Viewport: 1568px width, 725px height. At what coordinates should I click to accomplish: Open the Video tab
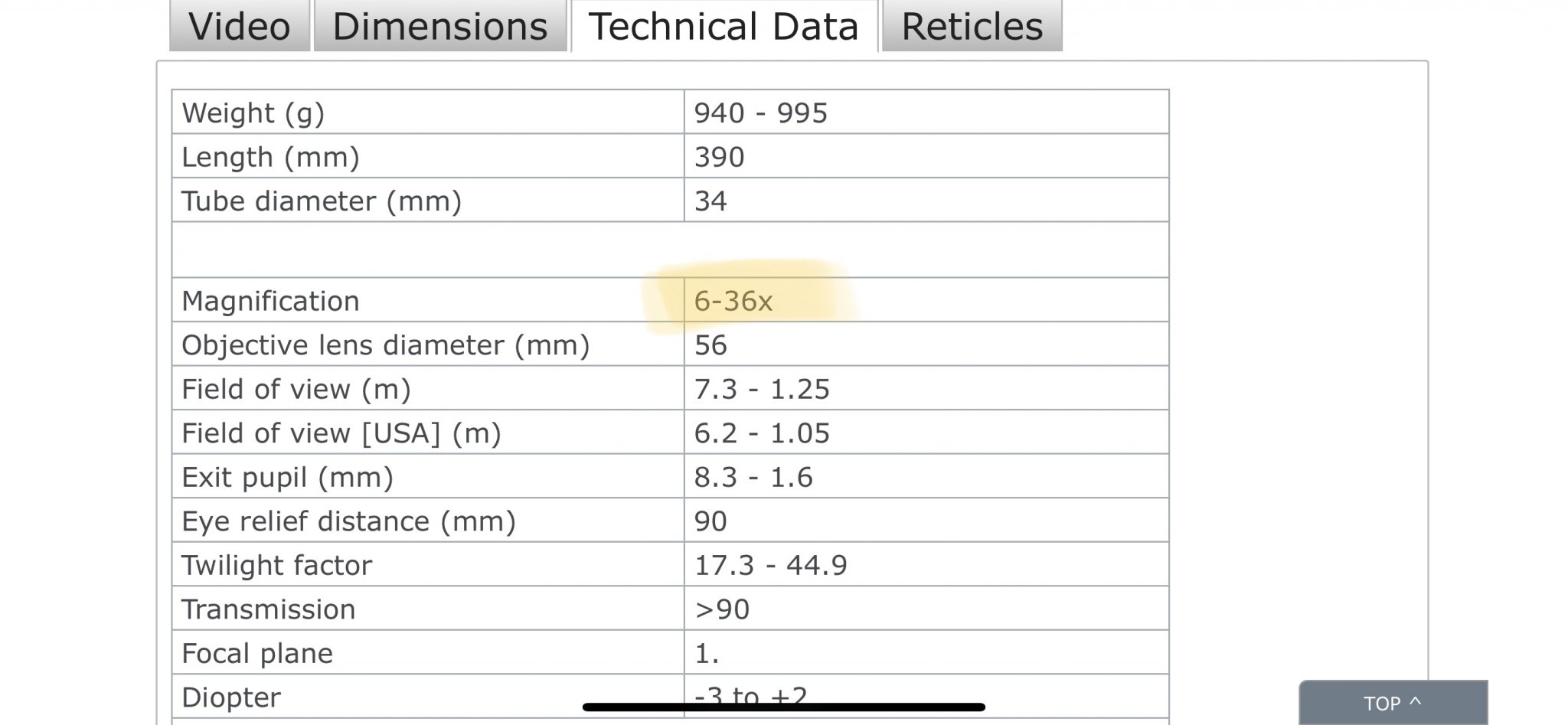(239, 27)
